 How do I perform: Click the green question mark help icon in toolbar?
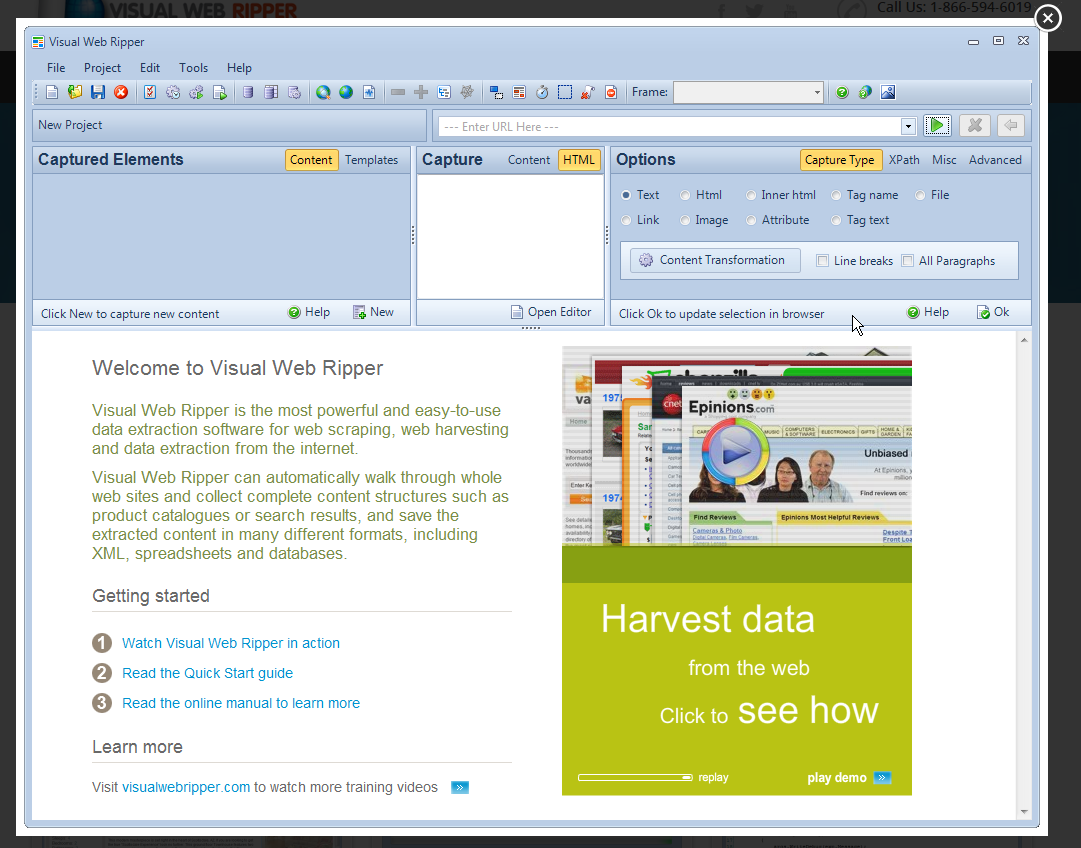[842, 92]
